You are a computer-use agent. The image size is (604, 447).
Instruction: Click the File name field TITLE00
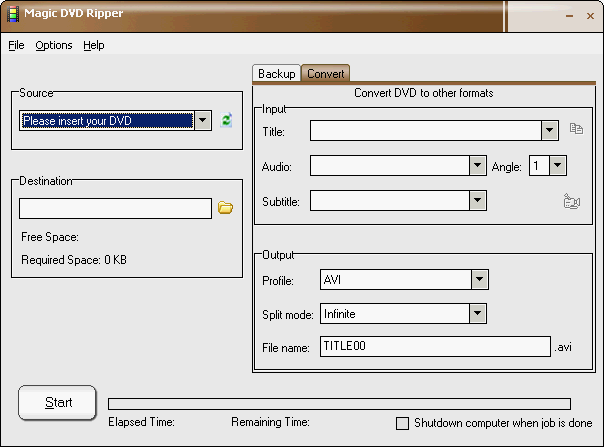(x=435, y=346)
